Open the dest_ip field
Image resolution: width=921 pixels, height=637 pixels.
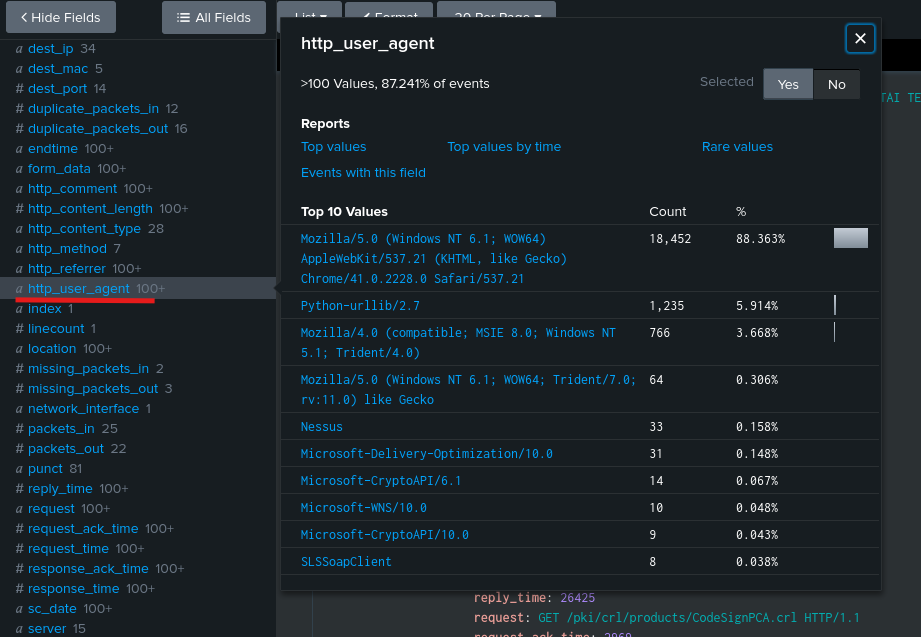point(51,49)
